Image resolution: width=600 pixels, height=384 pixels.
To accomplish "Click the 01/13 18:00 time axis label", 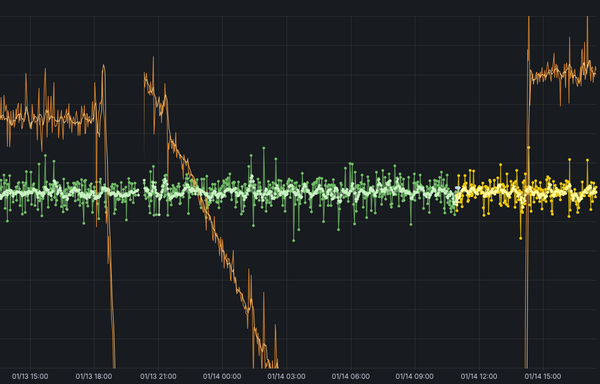I will pos(94,376).
